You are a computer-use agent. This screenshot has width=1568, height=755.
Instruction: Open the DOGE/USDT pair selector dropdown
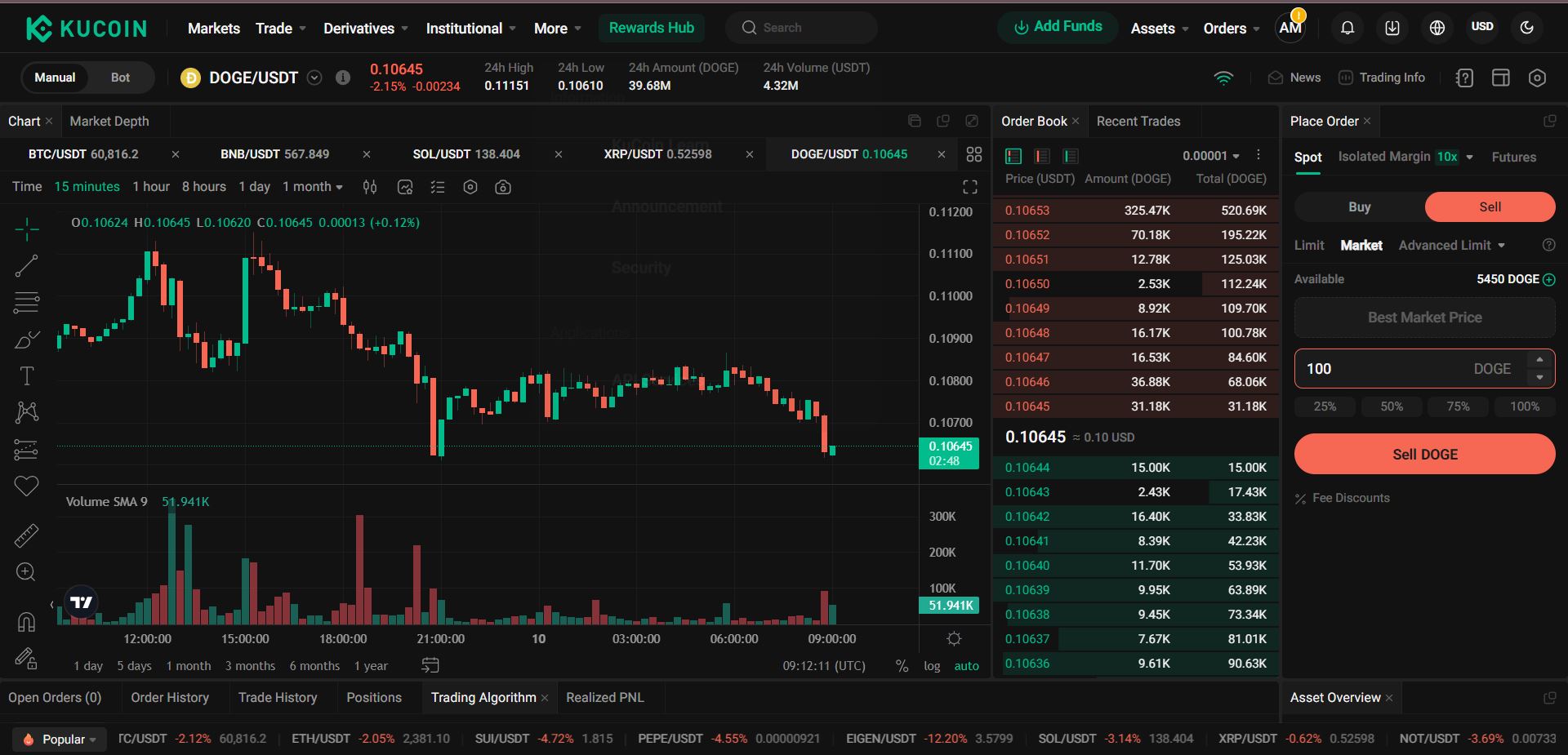314,78
